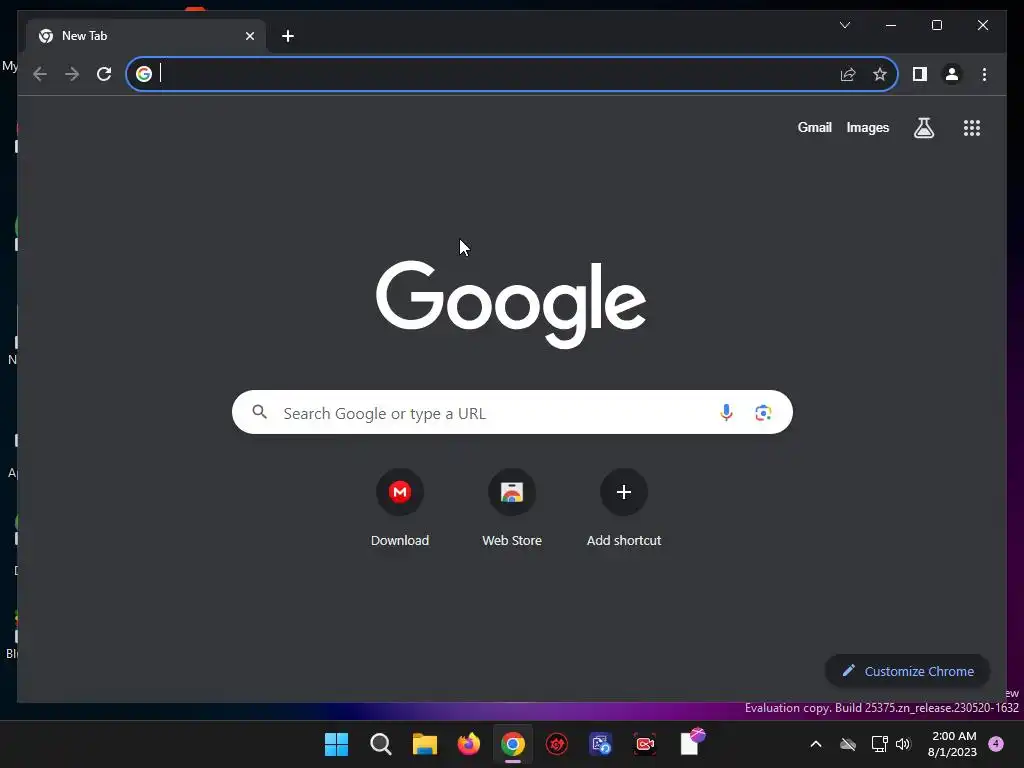1024x768 pixels.
Task: Open the Chrome side panel
Action: pos(920,74)
